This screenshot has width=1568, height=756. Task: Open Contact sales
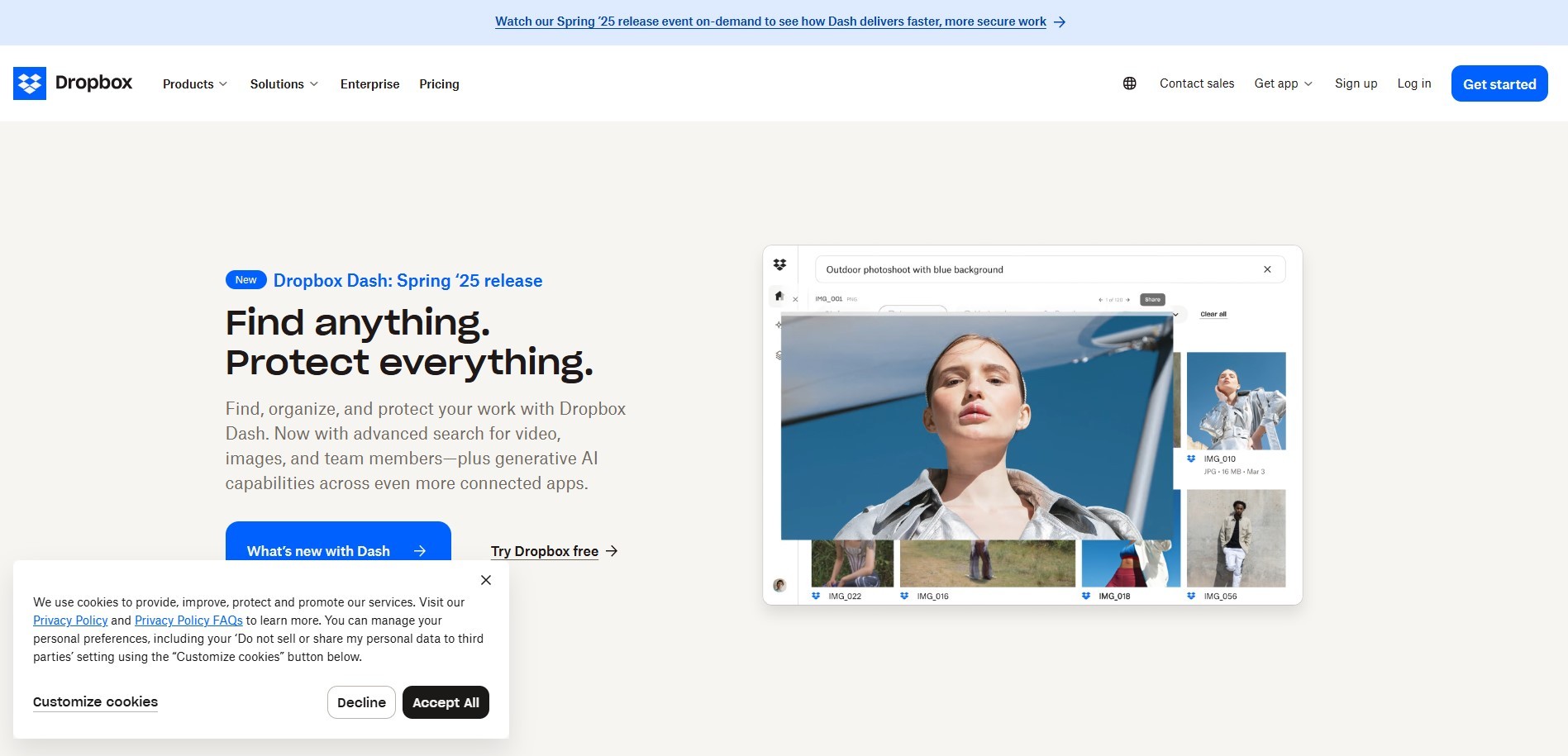tap(1197, 83)
